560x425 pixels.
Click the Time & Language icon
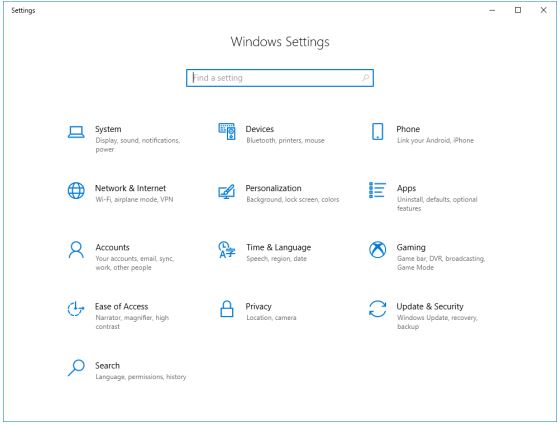pos(227,249)
